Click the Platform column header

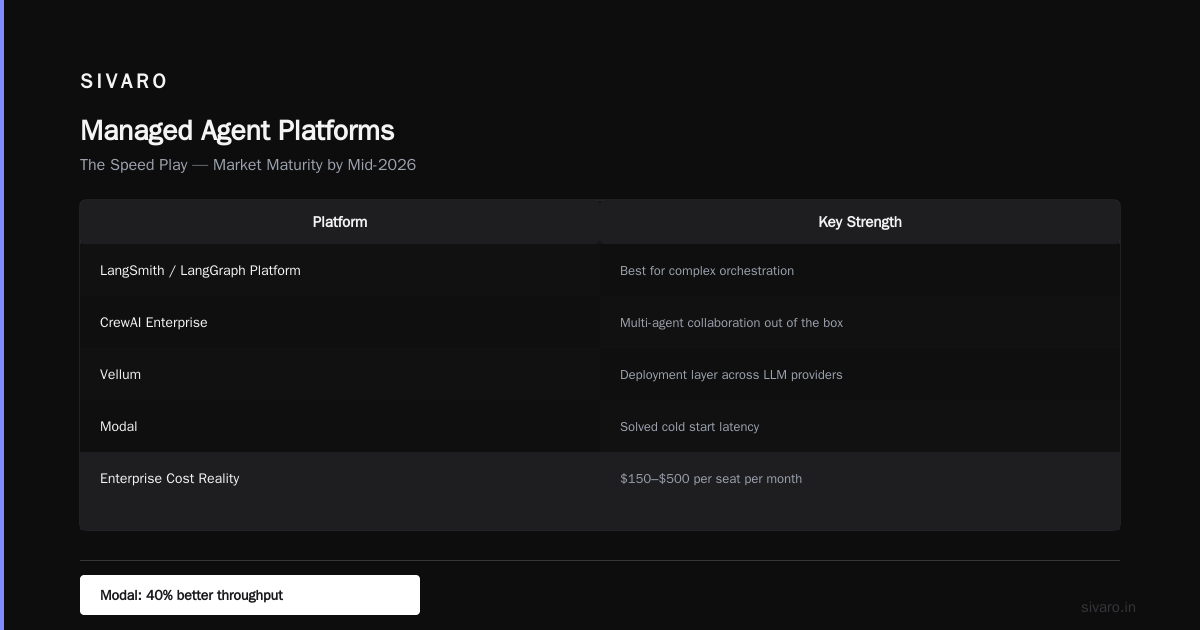click(340, 222)
